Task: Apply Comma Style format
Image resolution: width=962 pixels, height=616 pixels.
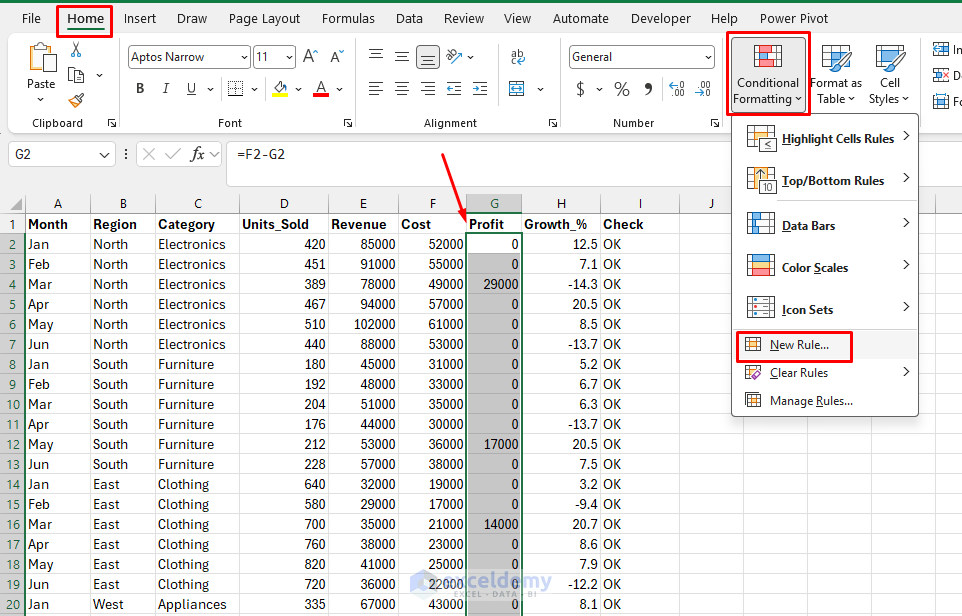Action: pyautogui.click(x=648, y=89)
